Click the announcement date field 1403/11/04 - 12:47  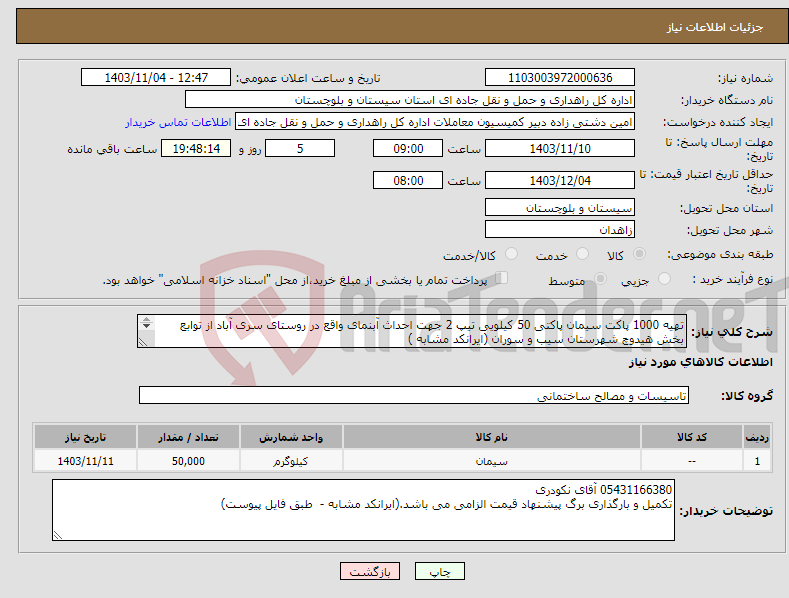click(x=156, y=78)
